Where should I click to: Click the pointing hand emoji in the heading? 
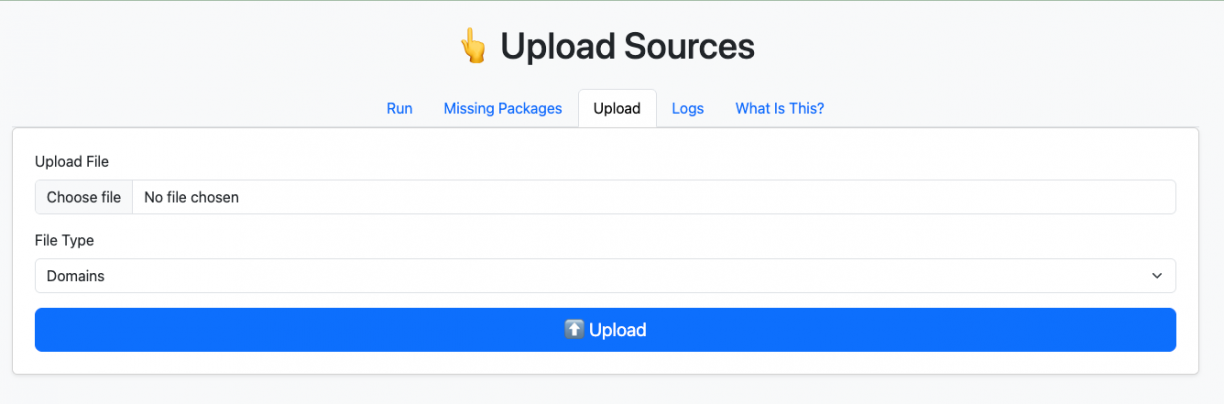click(473, 47)
